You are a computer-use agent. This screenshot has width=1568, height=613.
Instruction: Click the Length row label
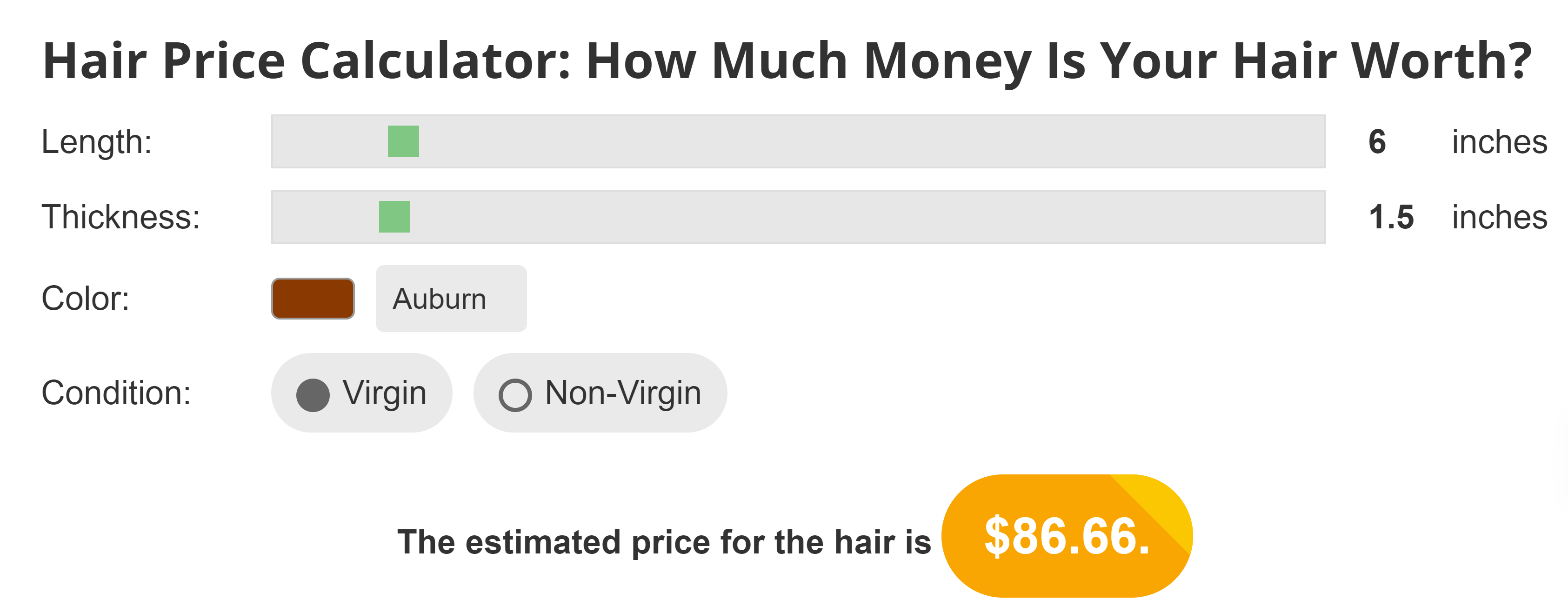[x=98, y=141]
